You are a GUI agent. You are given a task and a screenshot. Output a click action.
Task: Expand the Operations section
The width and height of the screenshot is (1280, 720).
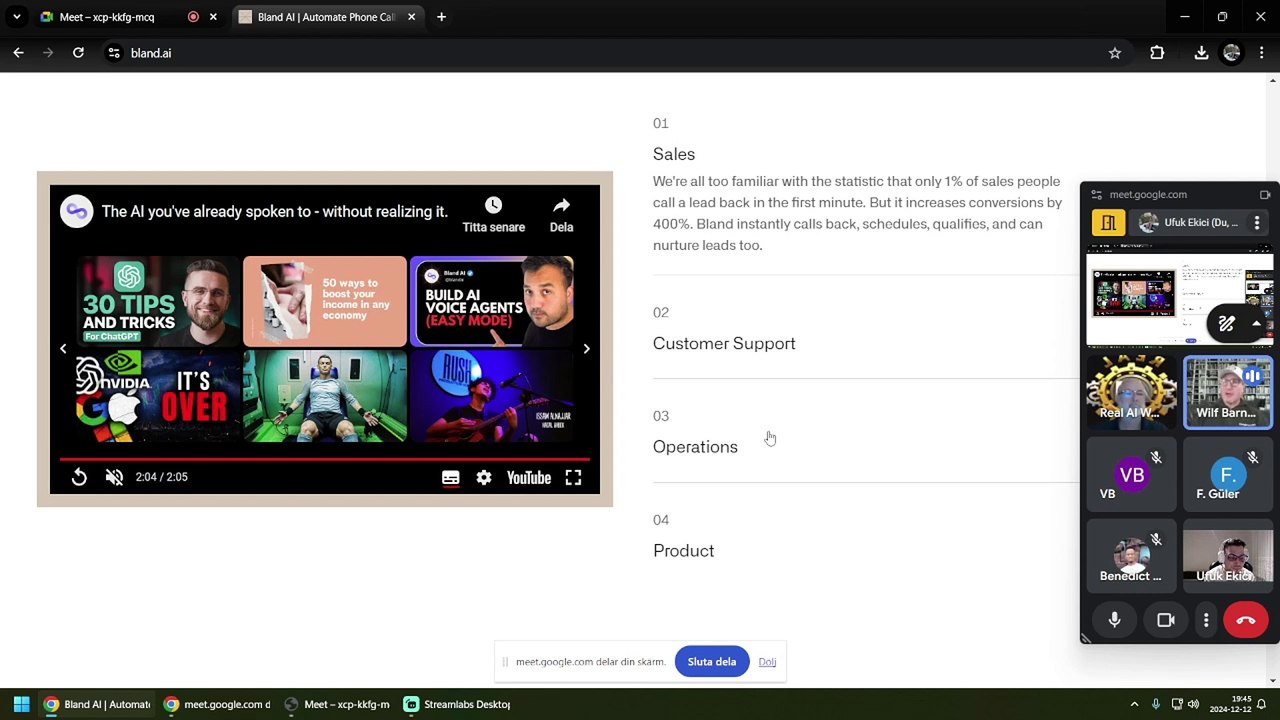tap(695, 447)
